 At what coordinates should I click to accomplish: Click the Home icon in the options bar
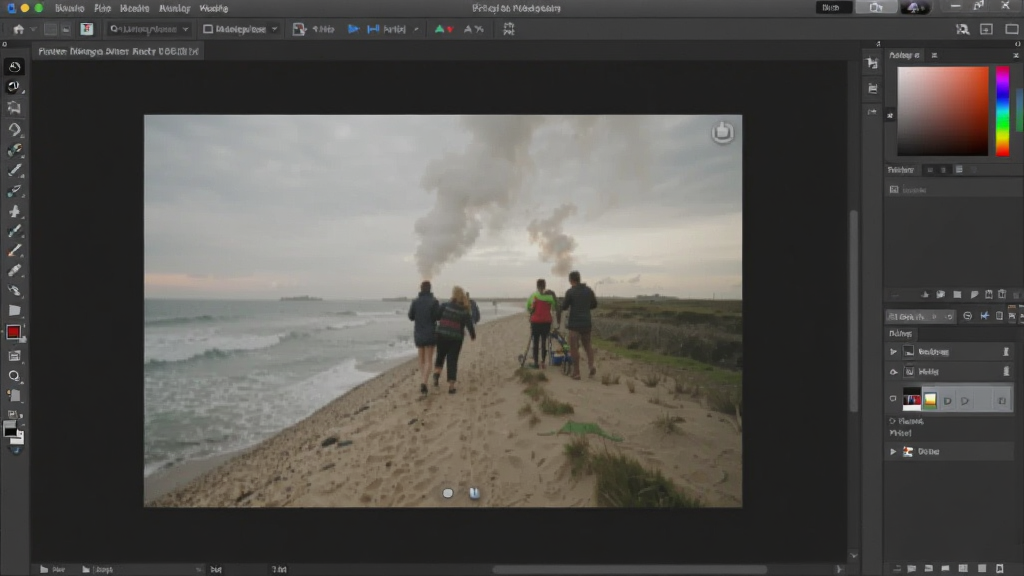click(18, 29)
